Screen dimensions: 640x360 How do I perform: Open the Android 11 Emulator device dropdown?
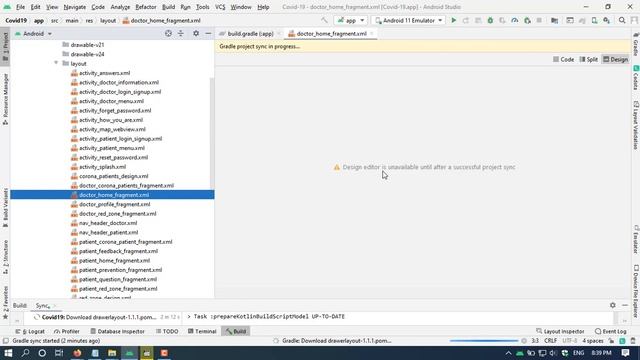coord(408,20)
